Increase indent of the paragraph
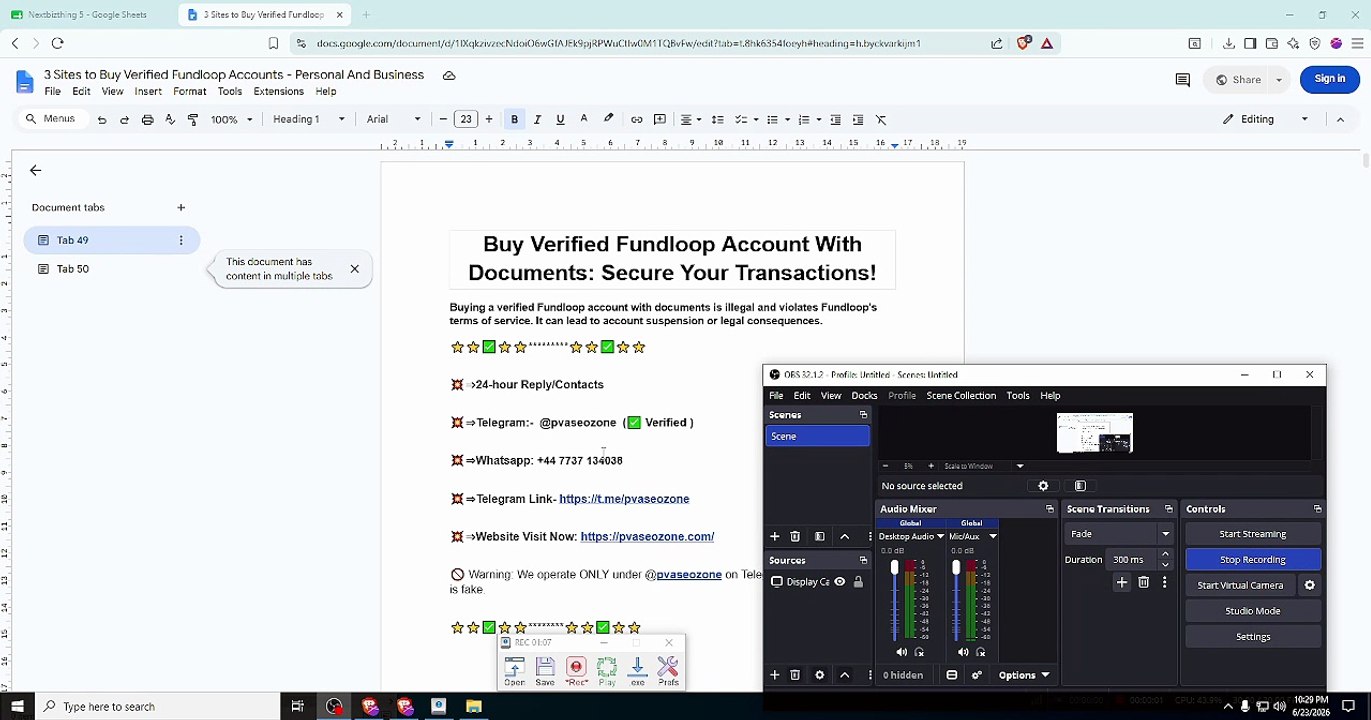1371x720 pixels. [x=858, y=120]
